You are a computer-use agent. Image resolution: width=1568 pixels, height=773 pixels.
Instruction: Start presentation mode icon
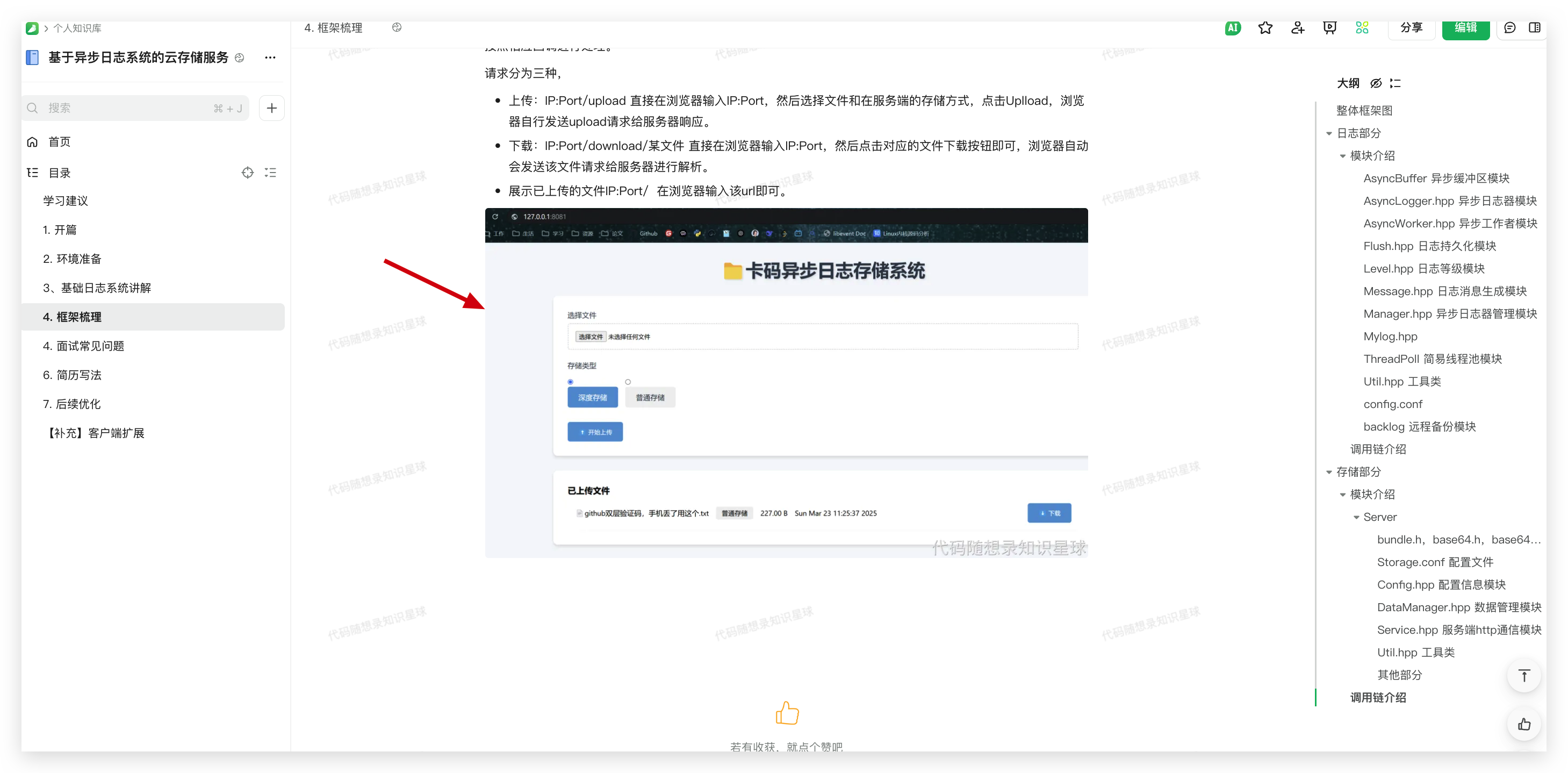tap(1329, 27)
